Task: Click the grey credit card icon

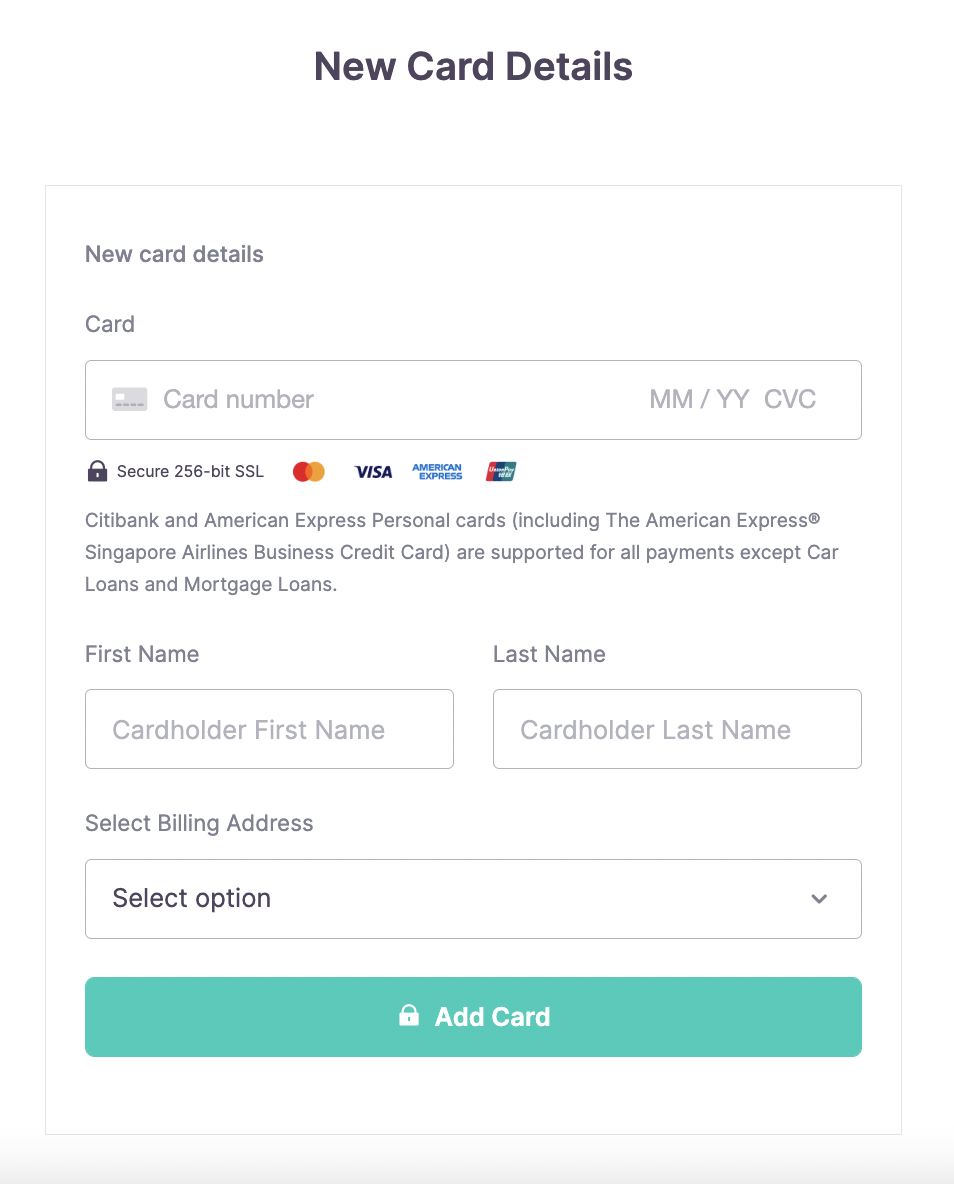Action: [x=130, y=399]
